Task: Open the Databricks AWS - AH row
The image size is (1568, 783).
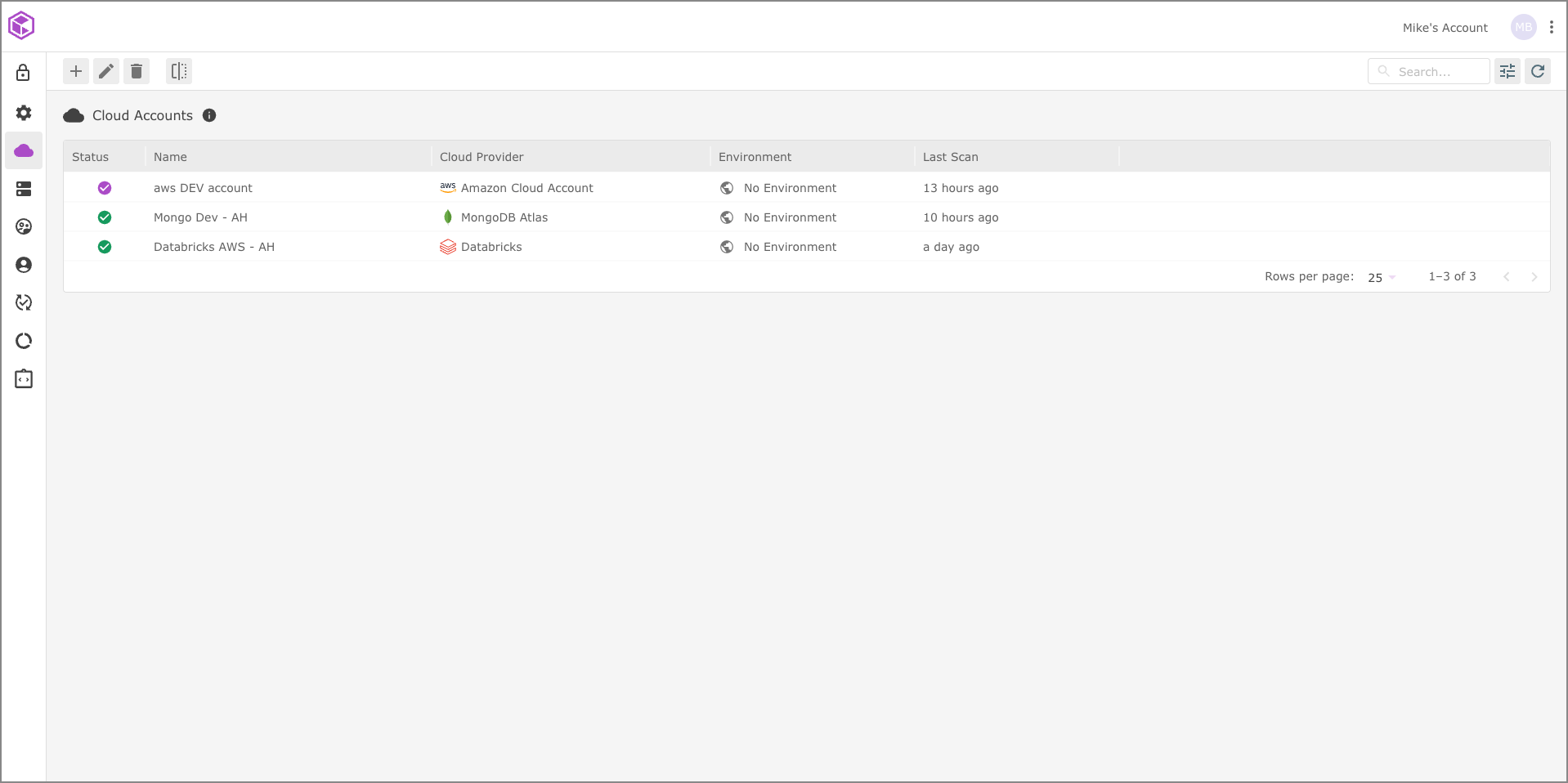Action: (x=214, y=247)
